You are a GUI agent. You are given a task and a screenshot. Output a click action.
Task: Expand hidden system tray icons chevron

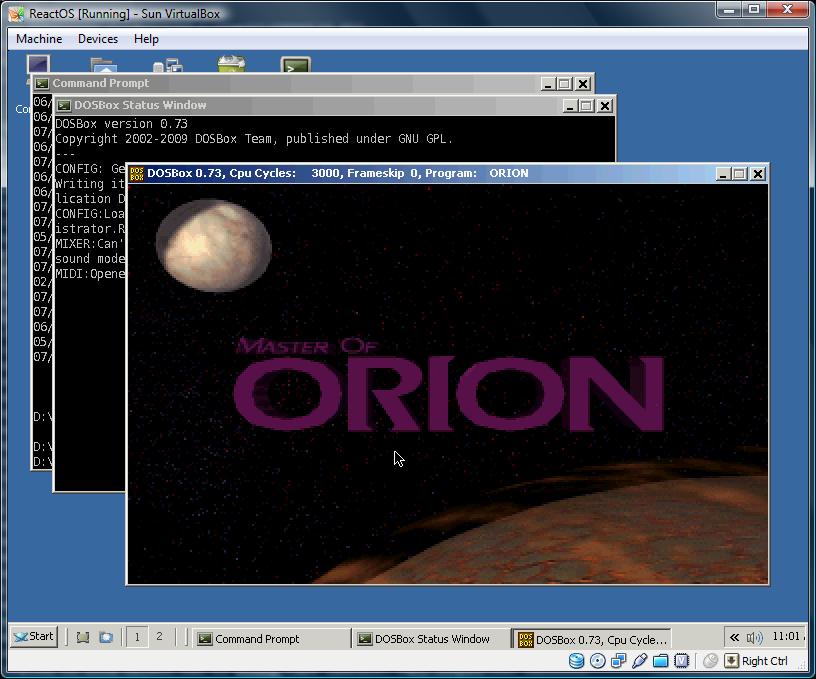click(x=734, y=637)
